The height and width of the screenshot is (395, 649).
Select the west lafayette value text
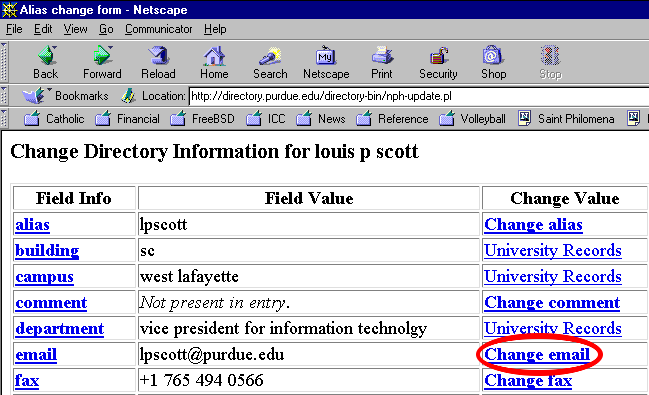[189, 277]
